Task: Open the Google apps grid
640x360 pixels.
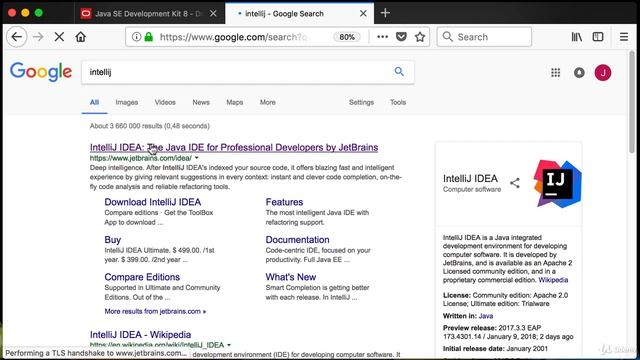Action: 556,73
